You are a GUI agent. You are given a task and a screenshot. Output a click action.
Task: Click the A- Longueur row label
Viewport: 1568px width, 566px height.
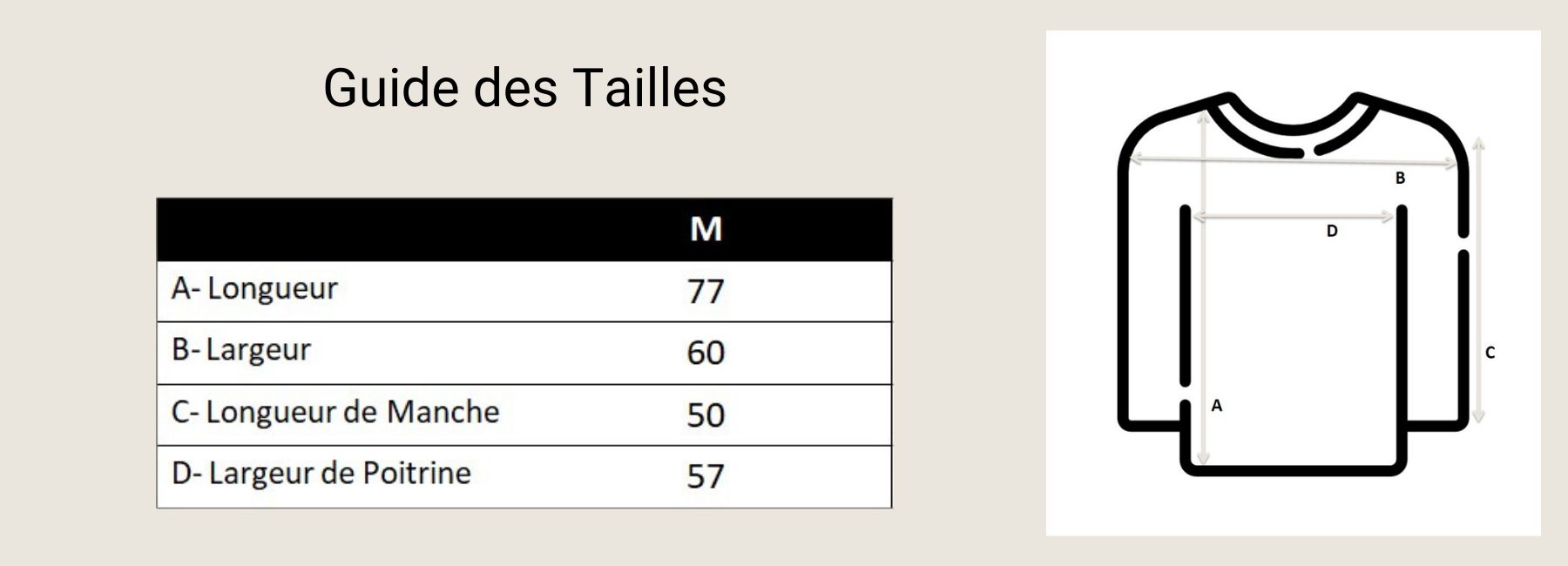[x=254, y=288]
